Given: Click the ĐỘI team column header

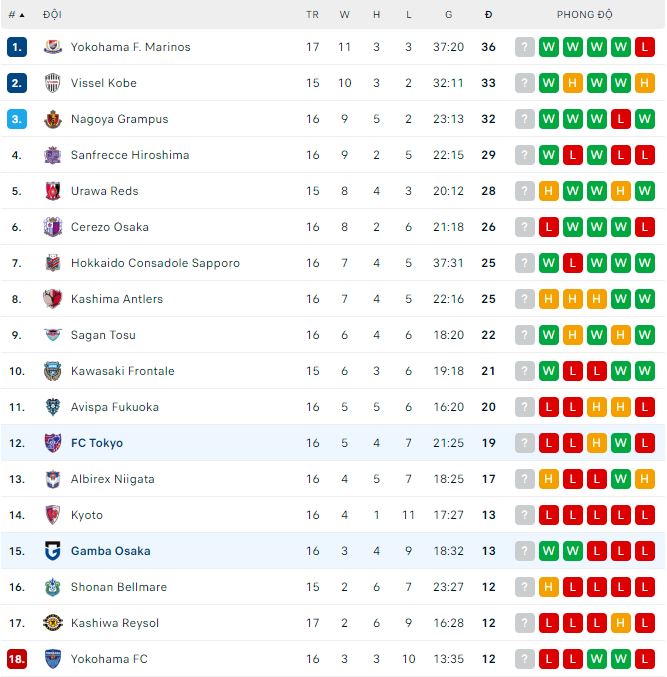Looking at the screenshot, I should click(x=52, y=15).
